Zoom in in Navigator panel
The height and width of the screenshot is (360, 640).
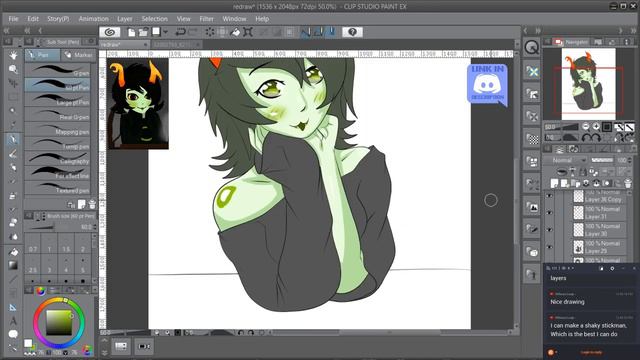click(596, 127)
